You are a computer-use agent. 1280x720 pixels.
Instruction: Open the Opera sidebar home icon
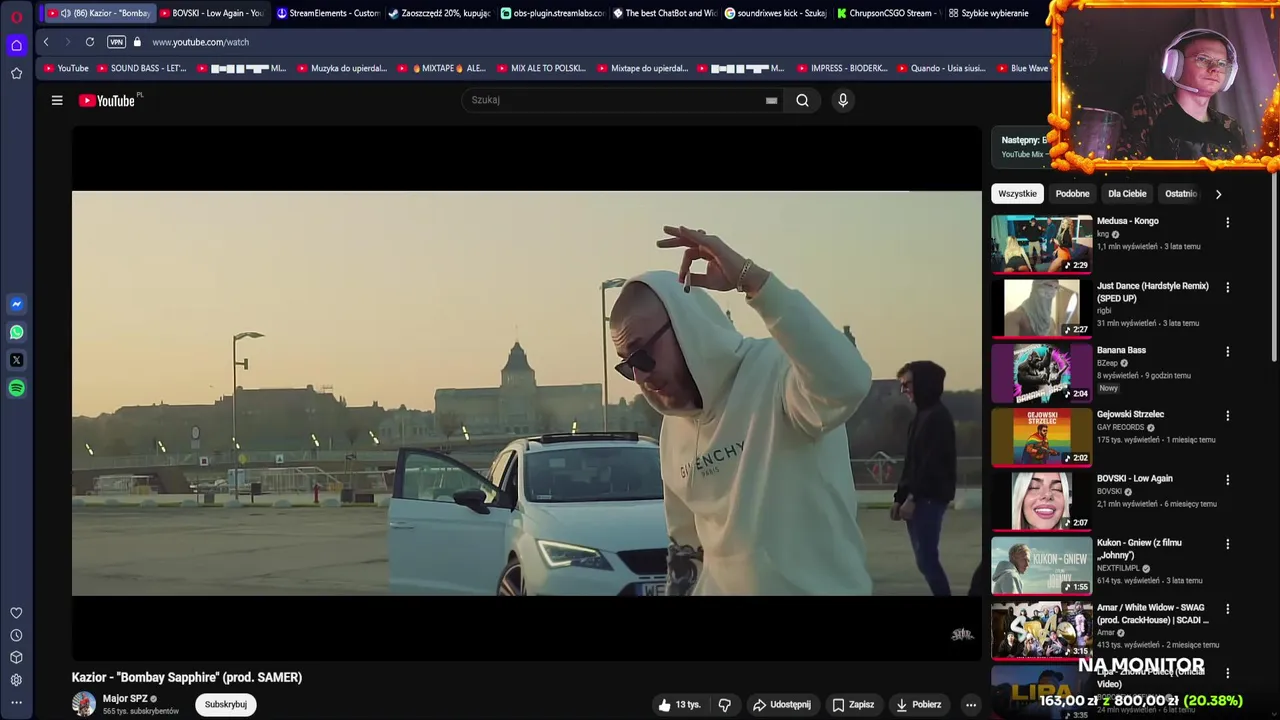tap(16, 45)
